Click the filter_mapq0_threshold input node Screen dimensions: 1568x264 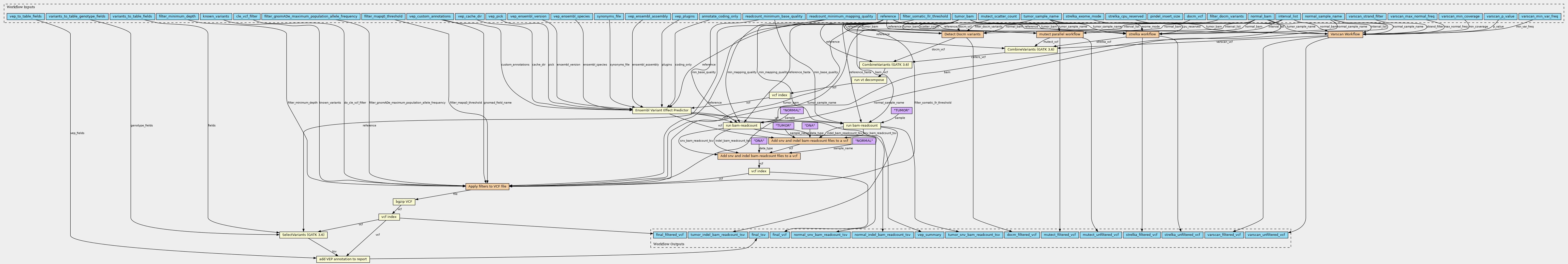383,16
